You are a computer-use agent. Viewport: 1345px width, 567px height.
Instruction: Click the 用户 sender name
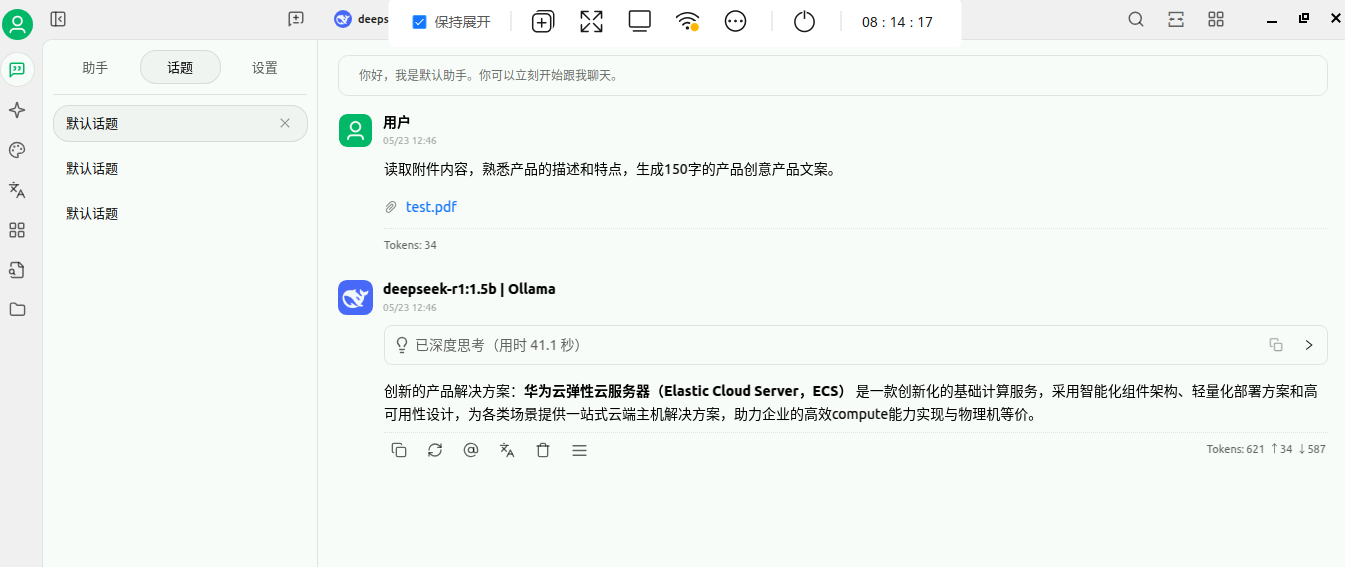(397, 122)
